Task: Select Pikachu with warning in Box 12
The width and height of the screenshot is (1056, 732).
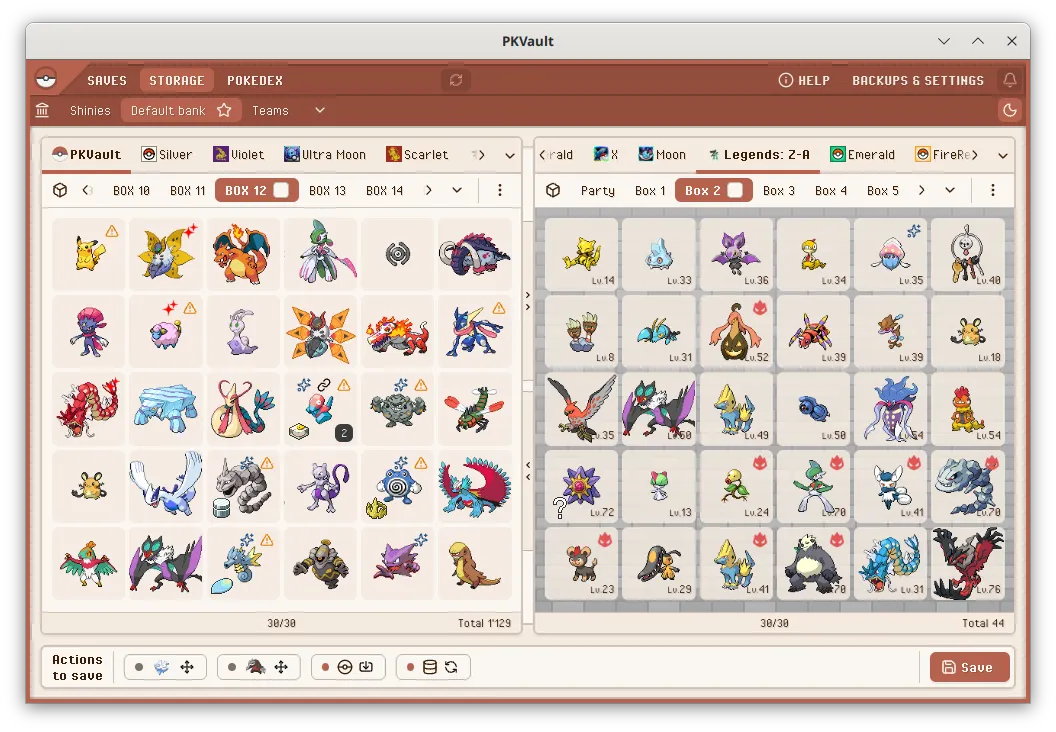Action: point(89,254)
